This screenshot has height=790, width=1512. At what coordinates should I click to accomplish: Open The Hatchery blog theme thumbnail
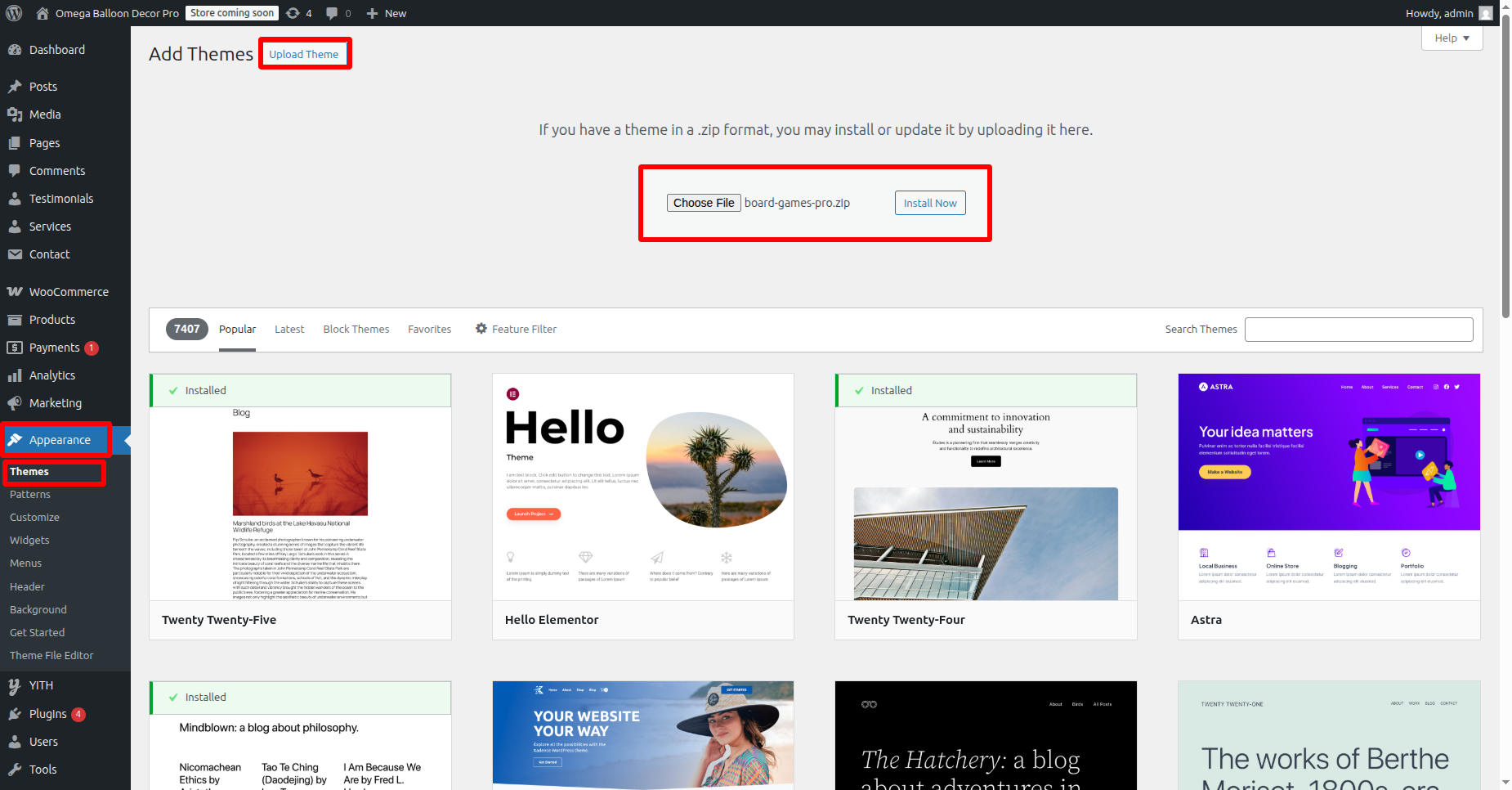pyautogui.click(x=986, y=736)
